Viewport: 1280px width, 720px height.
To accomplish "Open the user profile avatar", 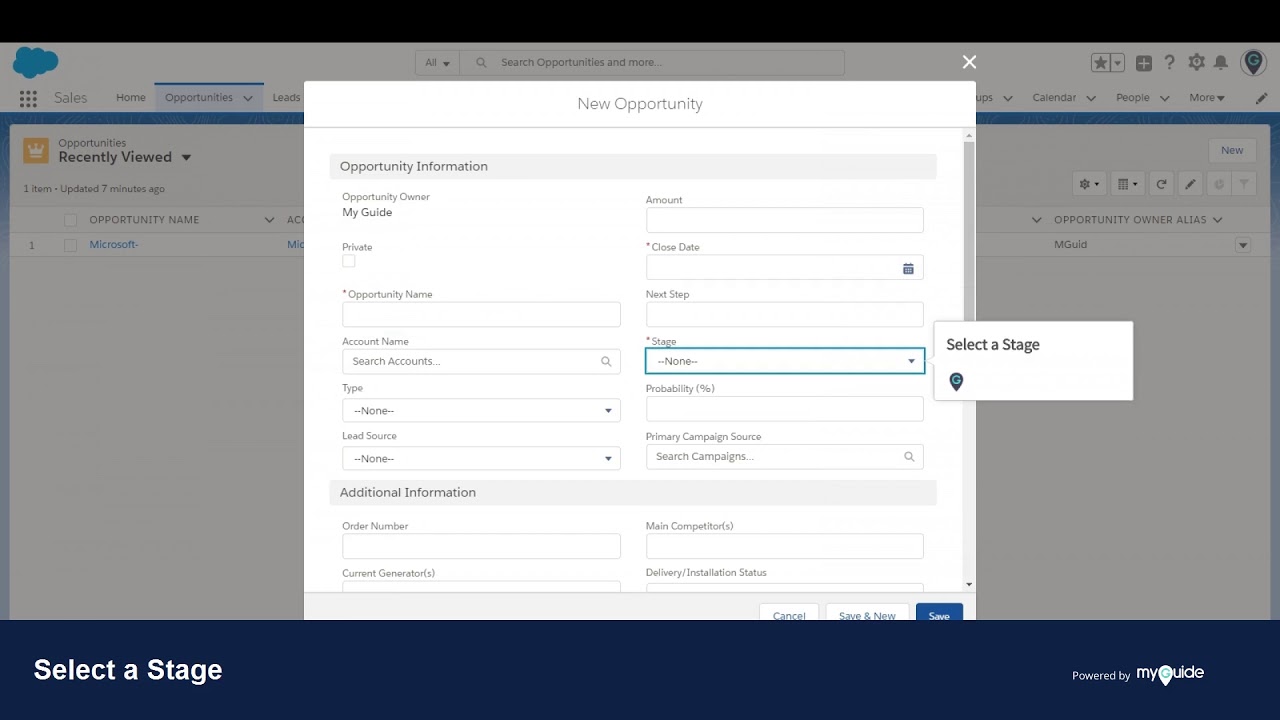I will [x=1253, y=62].
